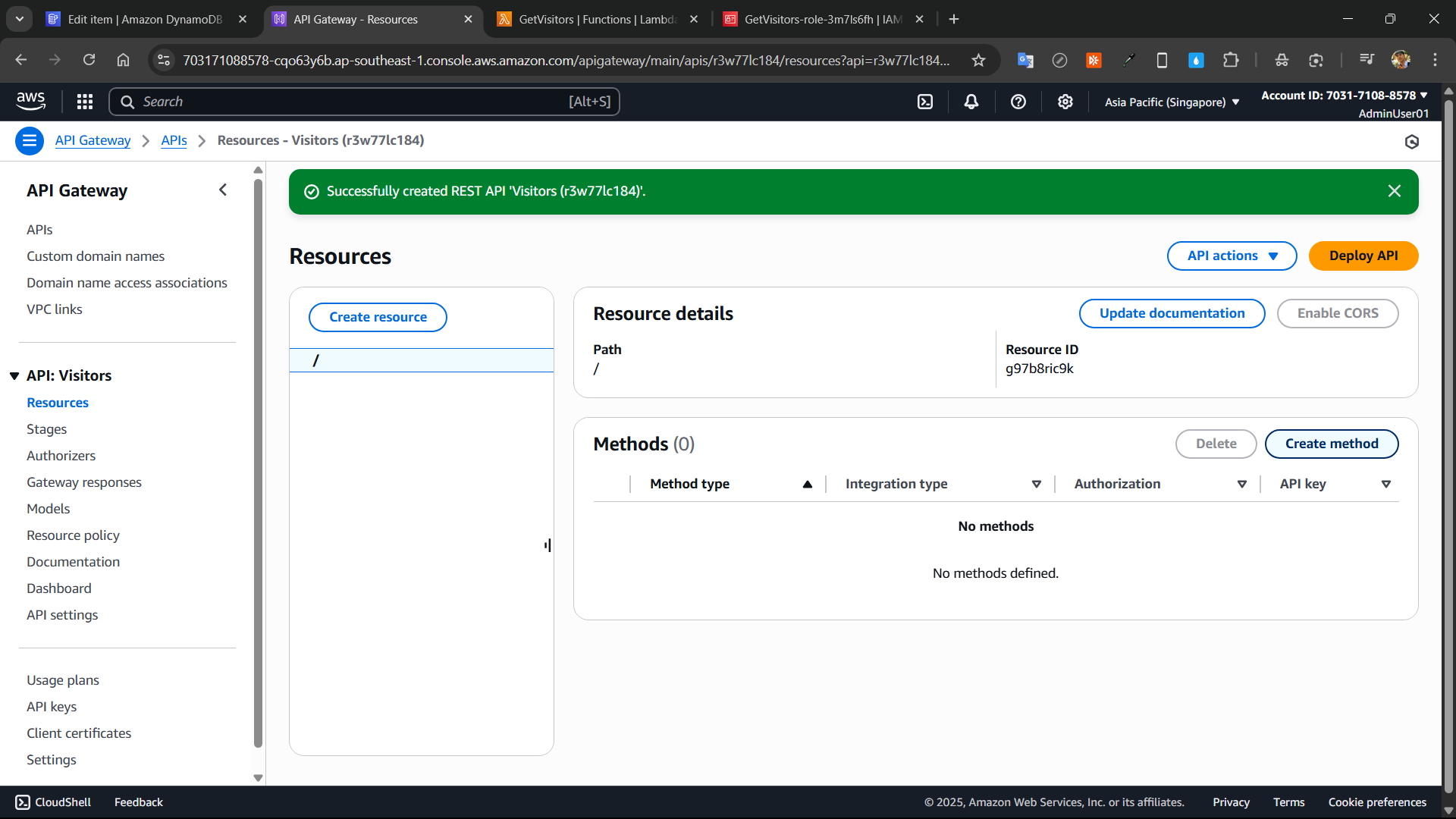The height and width of the screenshot is (819, 1456).
Task: Open the Account ID dropdown menu
Action: (x=1345, y=96)
